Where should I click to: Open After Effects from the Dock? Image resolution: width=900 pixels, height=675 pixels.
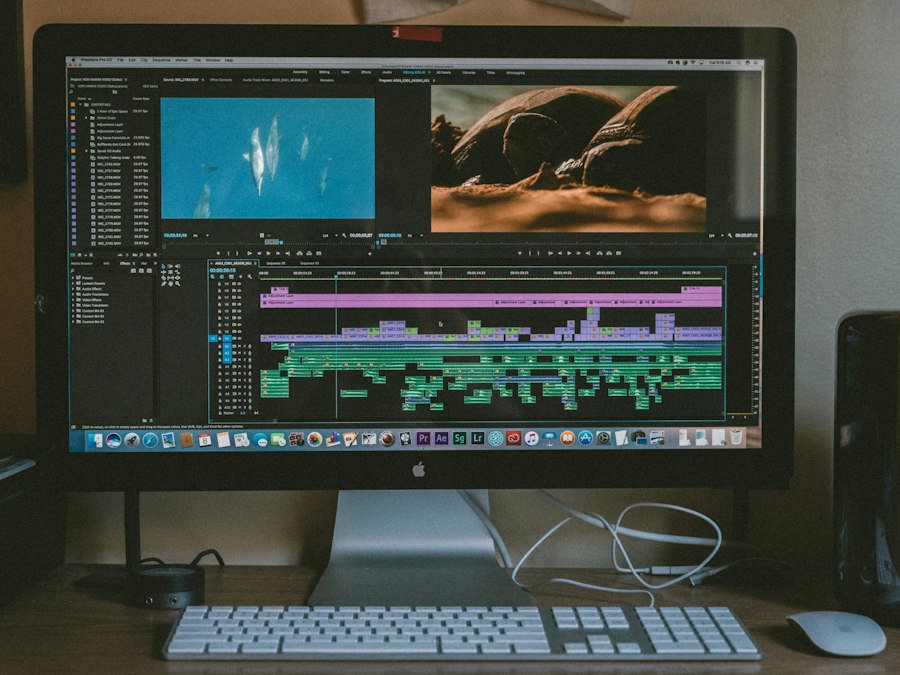(441, 439)
